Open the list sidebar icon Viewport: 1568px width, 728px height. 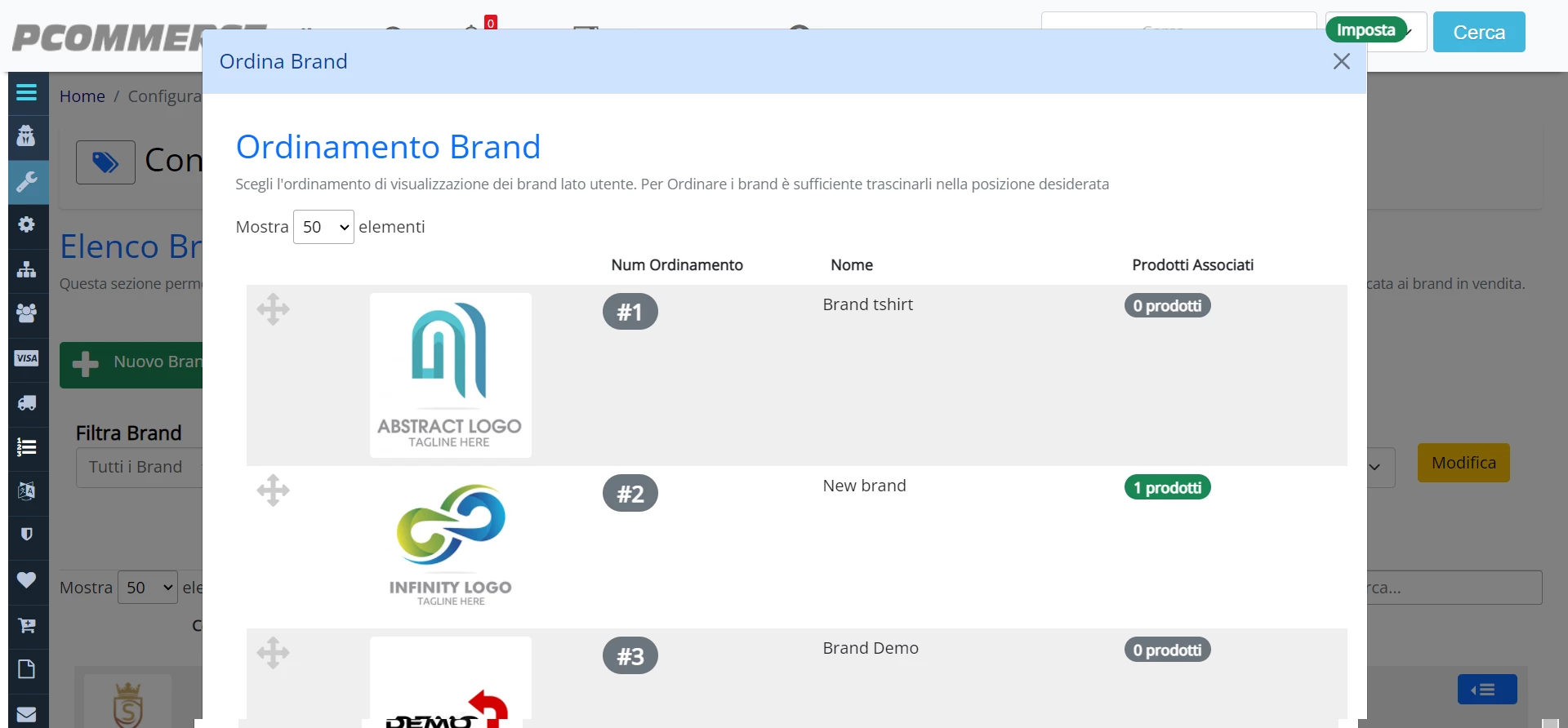[x=27, y=446]
